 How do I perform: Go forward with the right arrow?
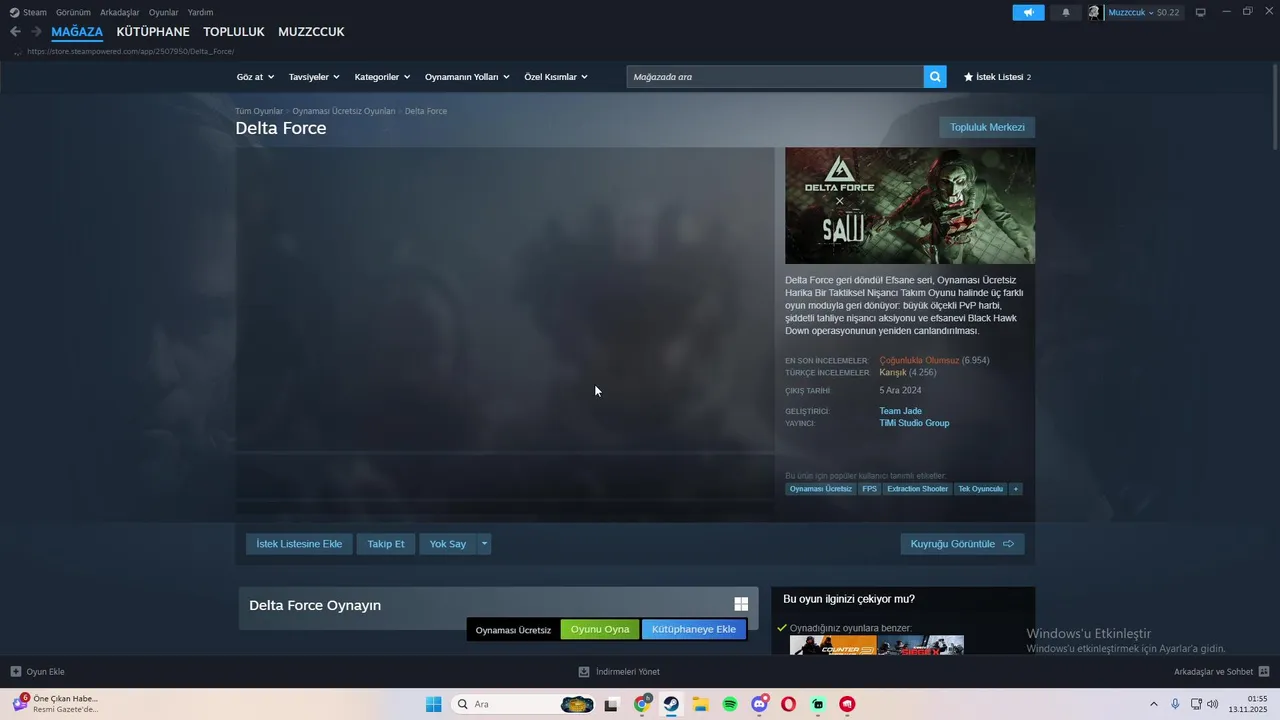coord(36,32)
